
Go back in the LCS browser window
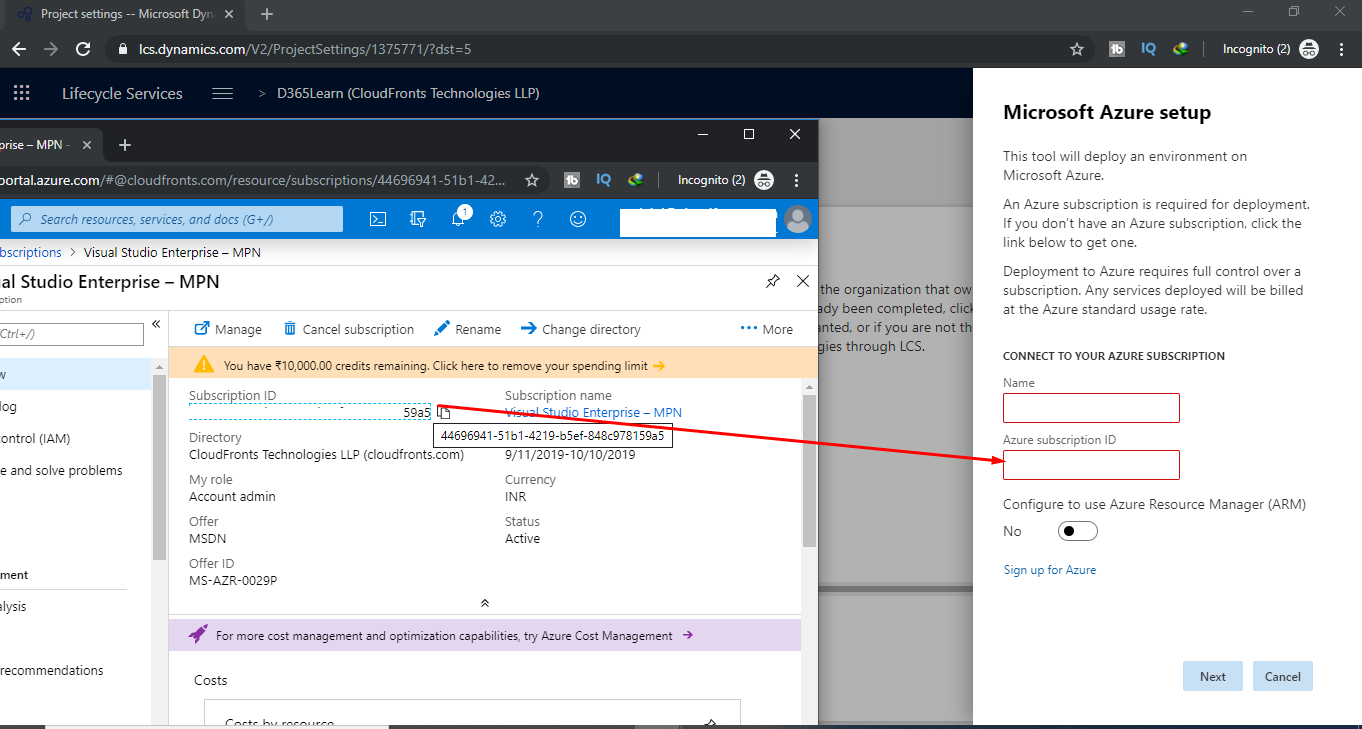coord(20,49)
